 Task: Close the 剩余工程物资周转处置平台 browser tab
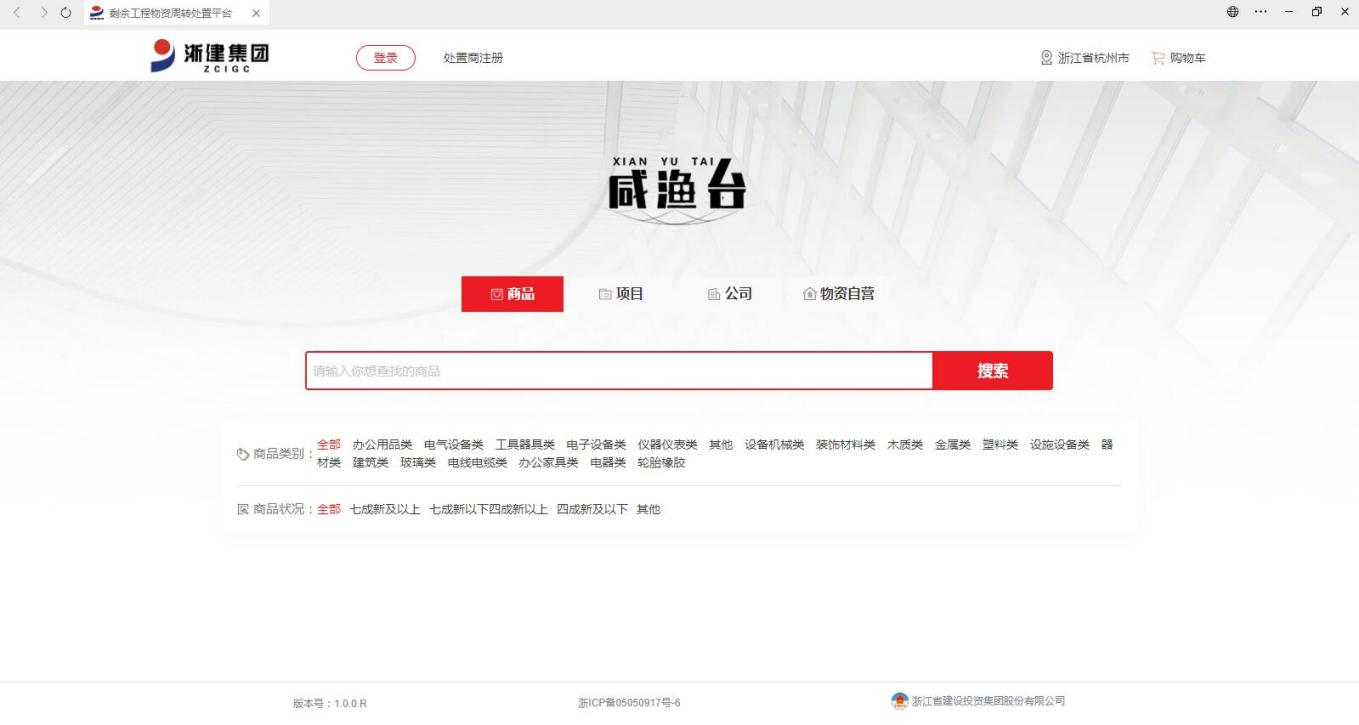click(x=256, y=13)
